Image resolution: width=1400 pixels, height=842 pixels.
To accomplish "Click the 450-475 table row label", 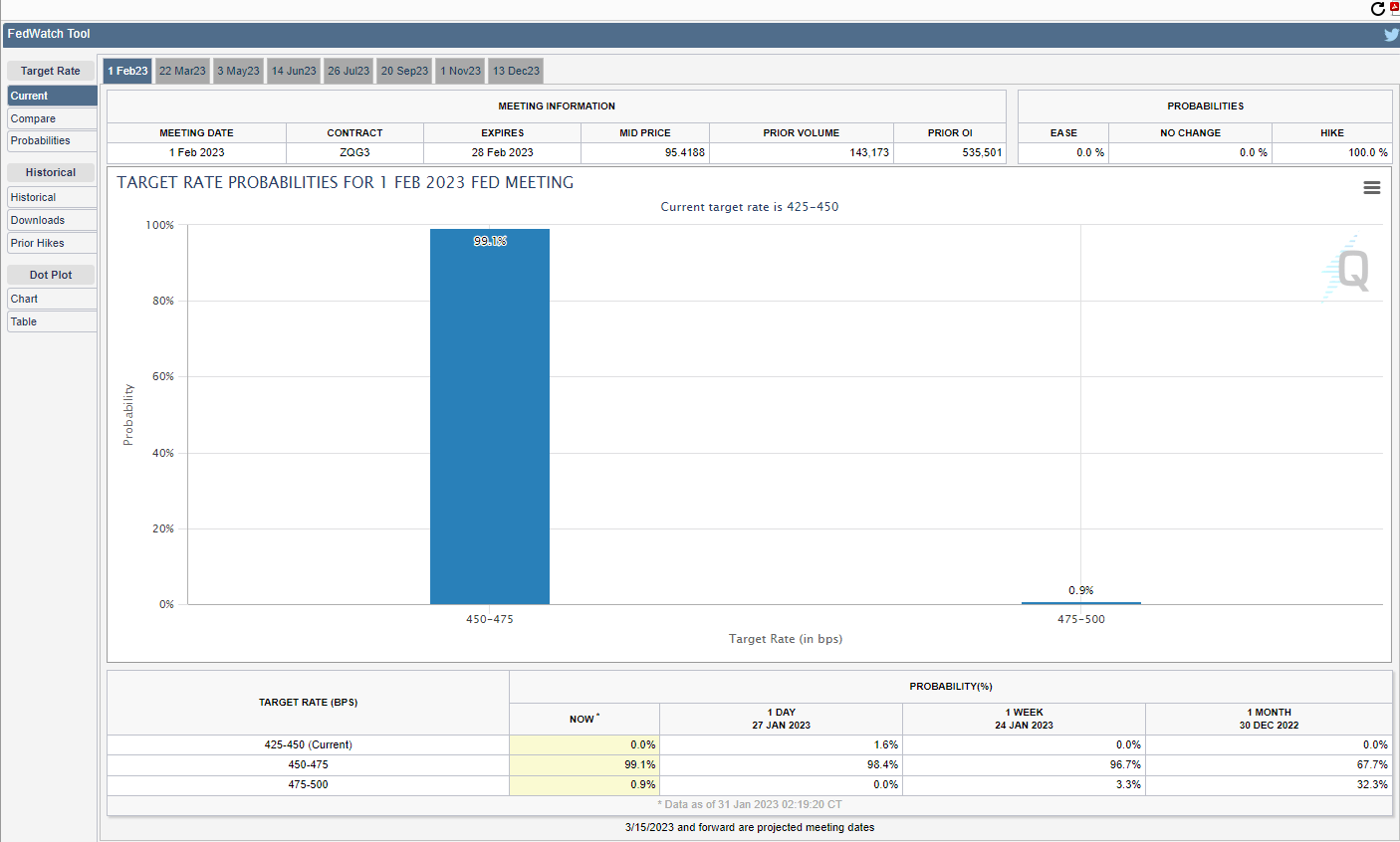I will (308, 764).
